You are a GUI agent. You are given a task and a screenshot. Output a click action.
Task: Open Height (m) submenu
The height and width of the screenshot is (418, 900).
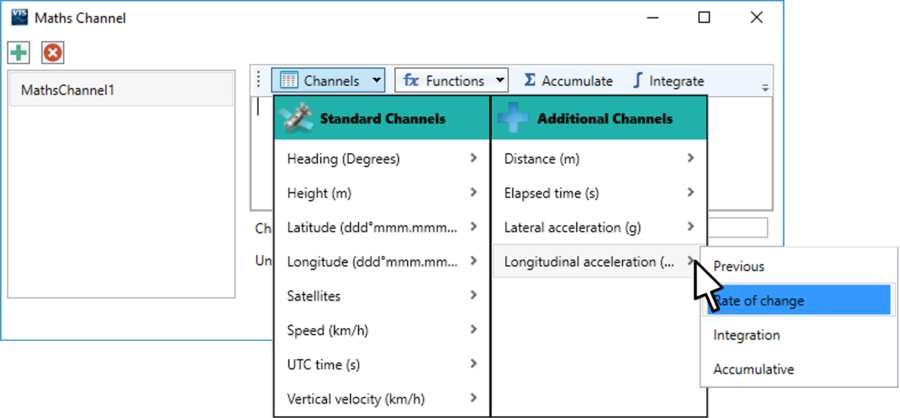382,193
